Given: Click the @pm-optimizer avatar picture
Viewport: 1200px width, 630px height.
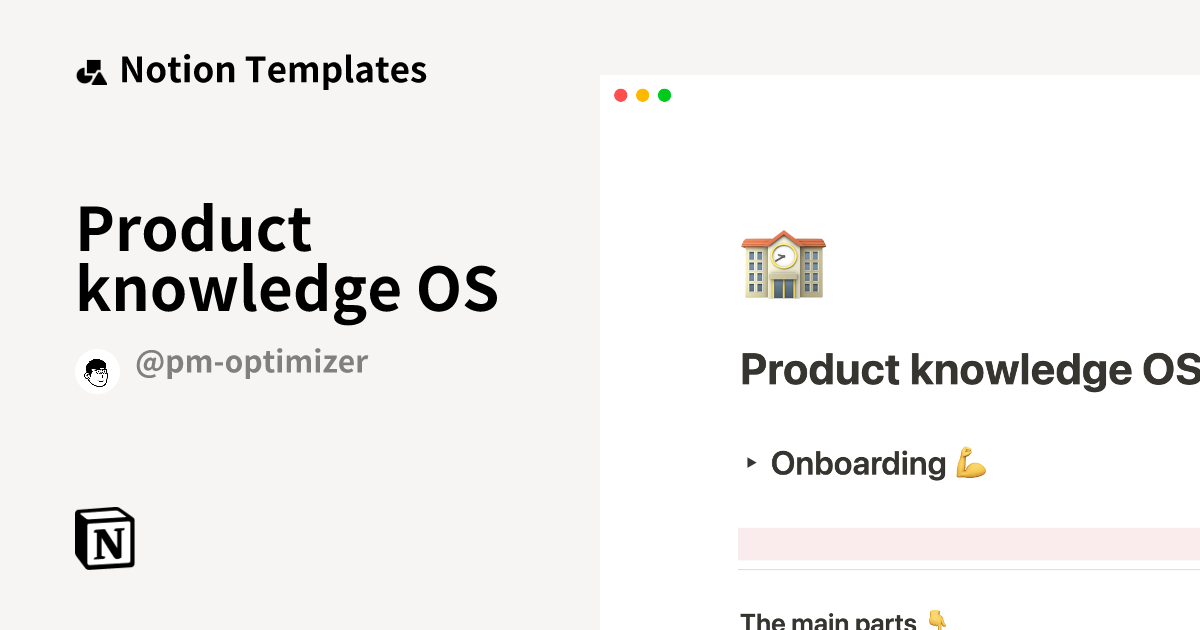Looking at the screenshot, I should coord(97,371).
